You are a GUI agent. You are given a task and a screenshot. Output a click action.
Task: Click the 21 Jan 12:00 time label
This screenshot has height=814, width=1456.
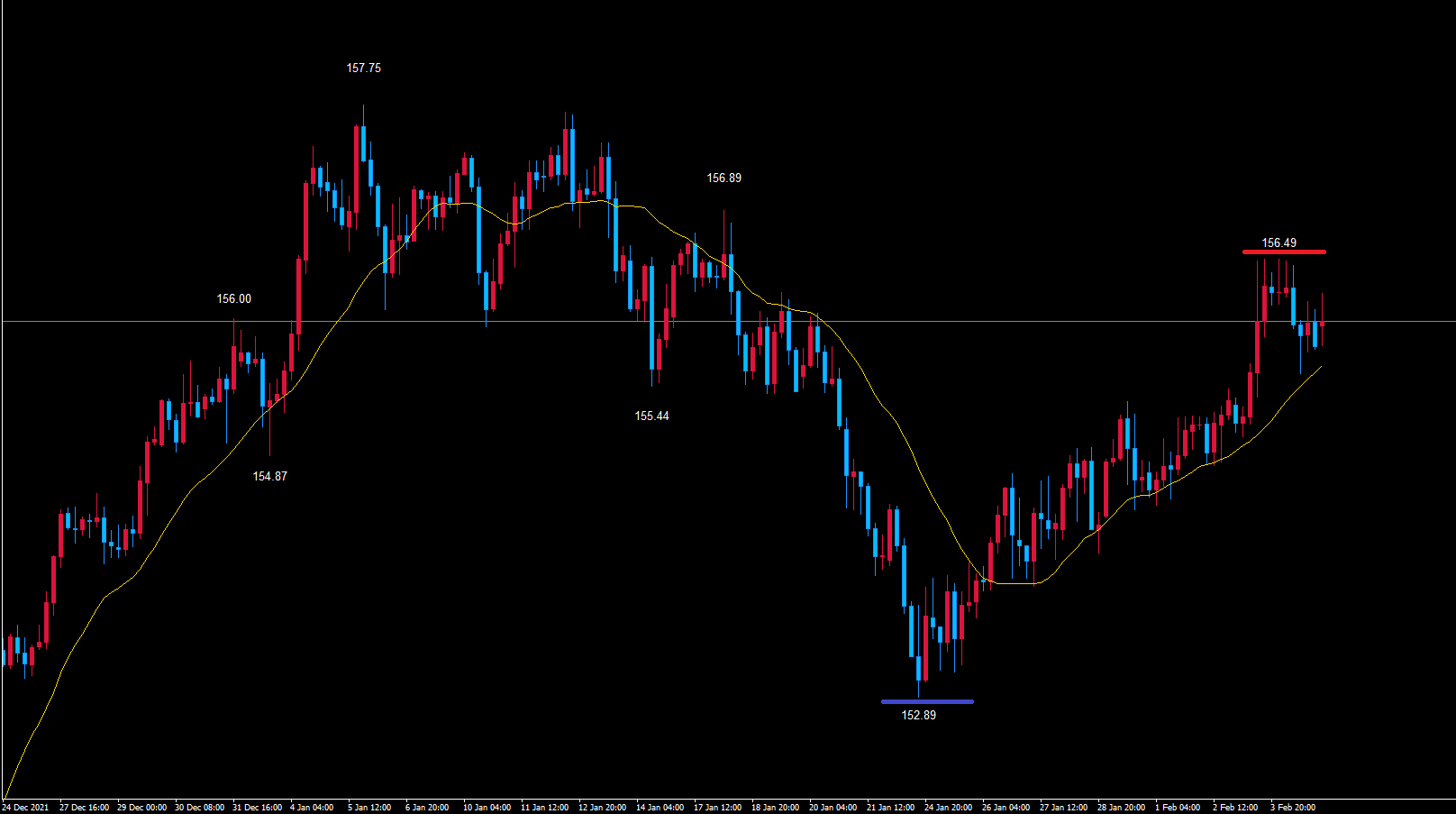pos(890,808)
